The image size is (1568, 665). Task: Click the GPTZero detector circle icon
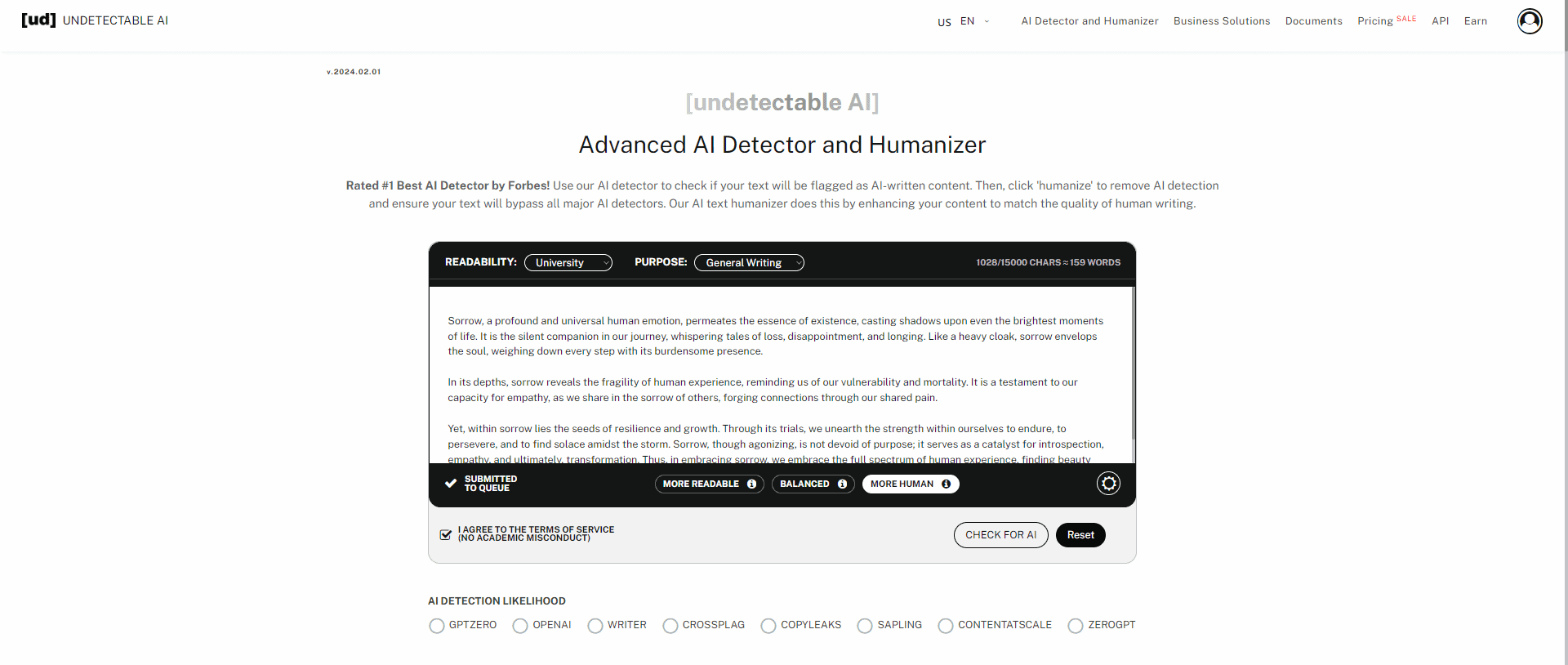pos(437,626)
